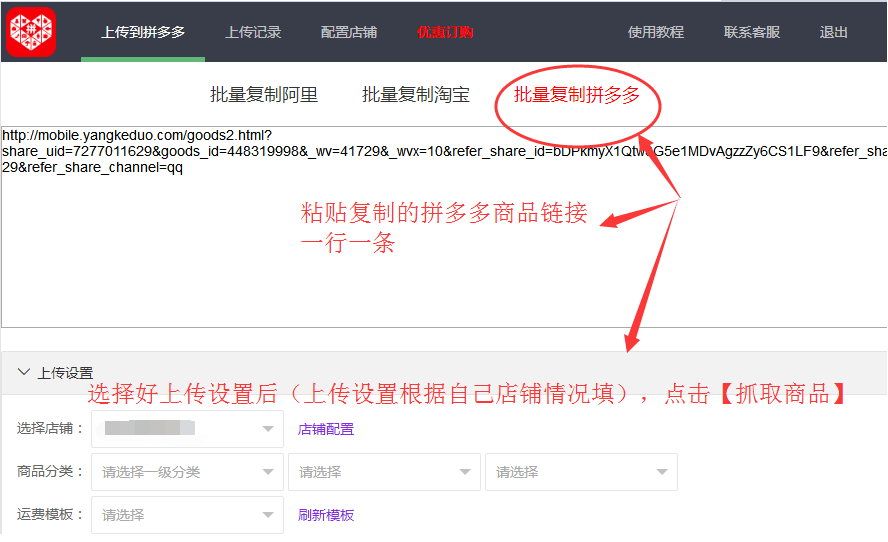
Task: Open the 上传到拼多多 tab
Action: 143,32
